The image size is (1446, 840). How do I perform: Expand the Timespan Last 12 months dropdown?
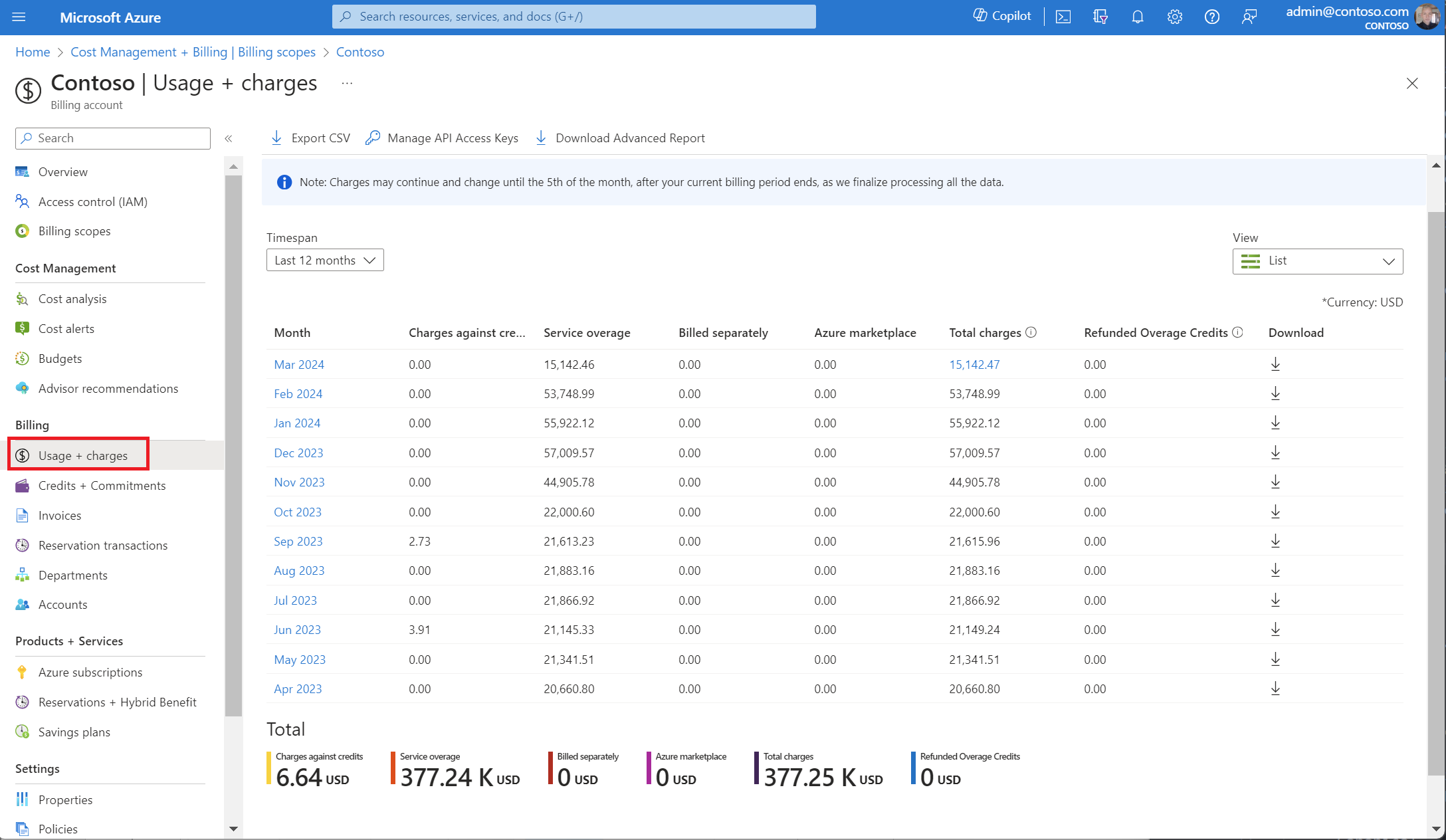pyautogui.click(x=325, y=261)
